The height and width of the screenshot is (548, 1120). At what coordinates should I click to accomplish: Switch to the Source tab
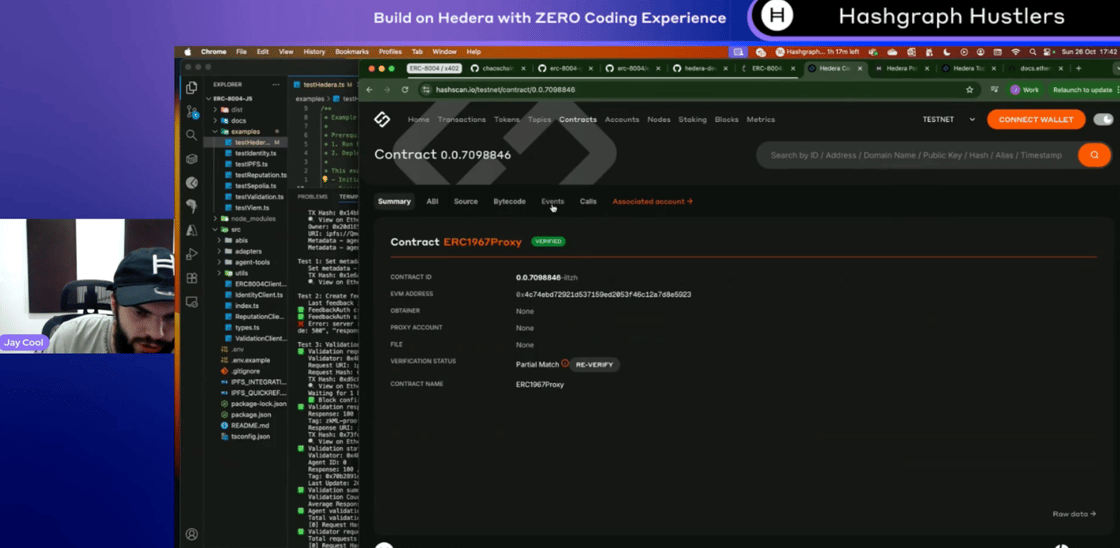(466, 201)
